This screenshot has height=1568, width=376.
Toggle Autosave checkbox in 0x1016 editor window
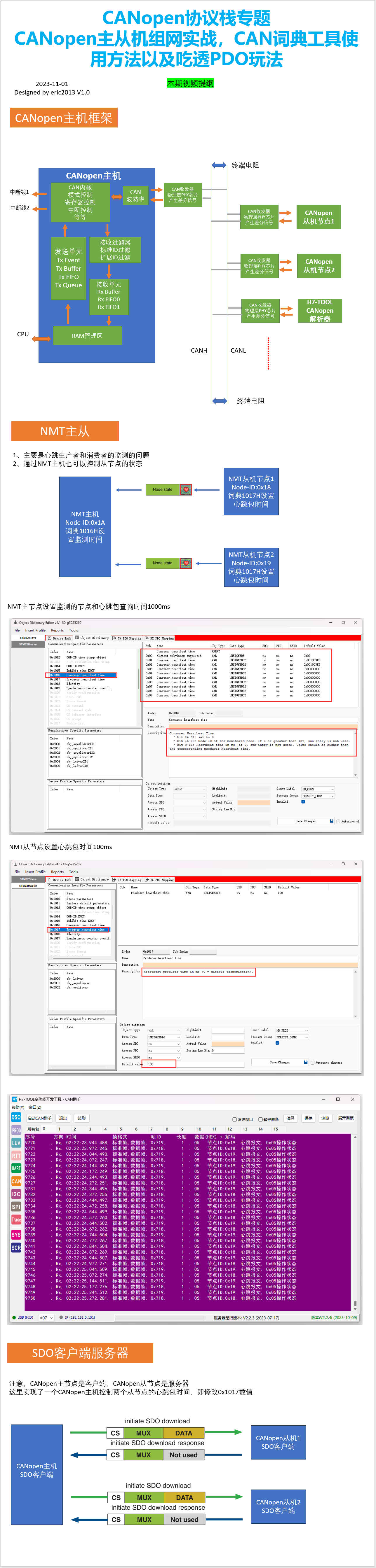tap(338, 821)
